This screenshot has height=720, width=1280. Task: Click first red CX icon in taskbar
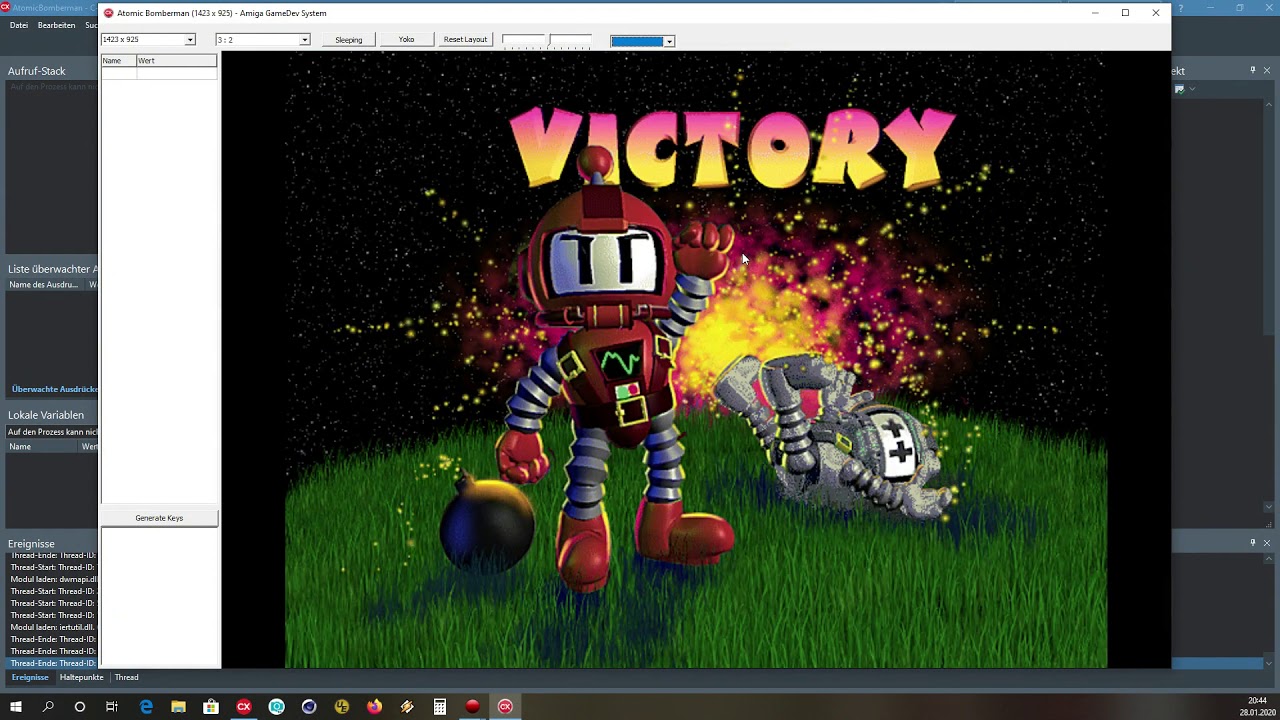point(244,707)
